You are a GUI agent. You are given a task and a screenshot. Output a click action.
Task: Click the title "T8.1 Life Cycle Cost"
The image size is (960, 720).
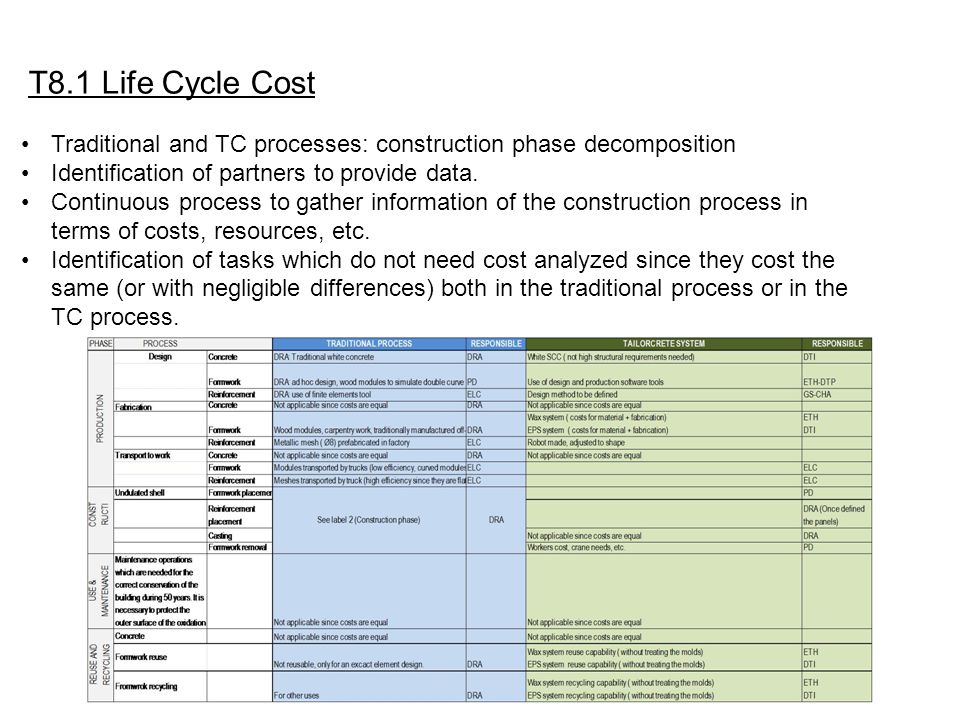(x=171, y=83)
